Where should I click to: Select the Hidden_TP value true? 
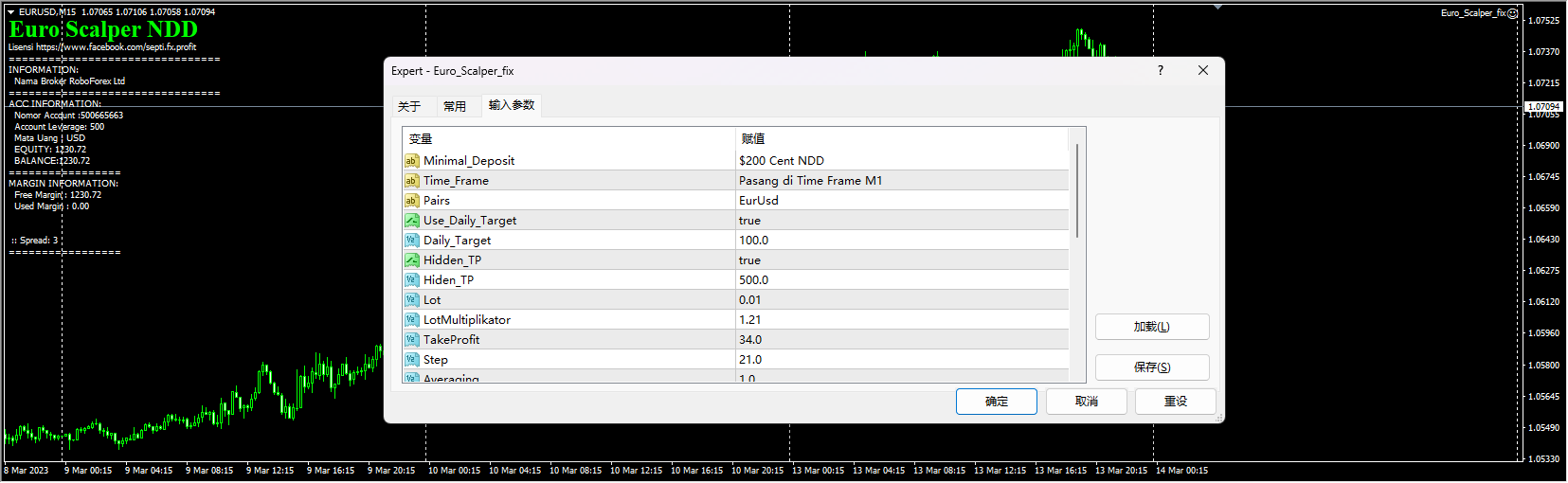[x=749, y=260]
